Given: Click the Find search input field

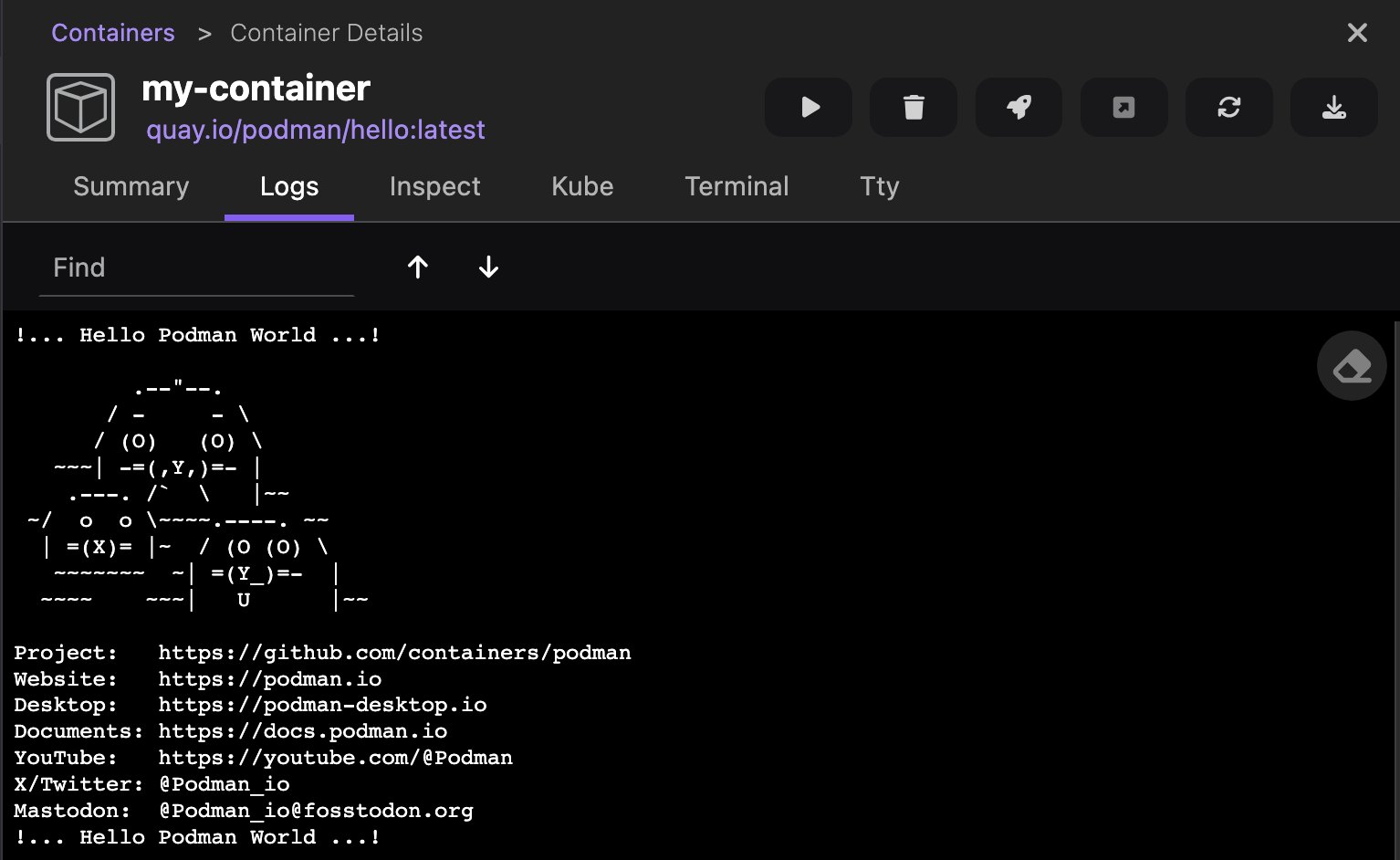Looking at the screenshot, I should coord(196,267).
